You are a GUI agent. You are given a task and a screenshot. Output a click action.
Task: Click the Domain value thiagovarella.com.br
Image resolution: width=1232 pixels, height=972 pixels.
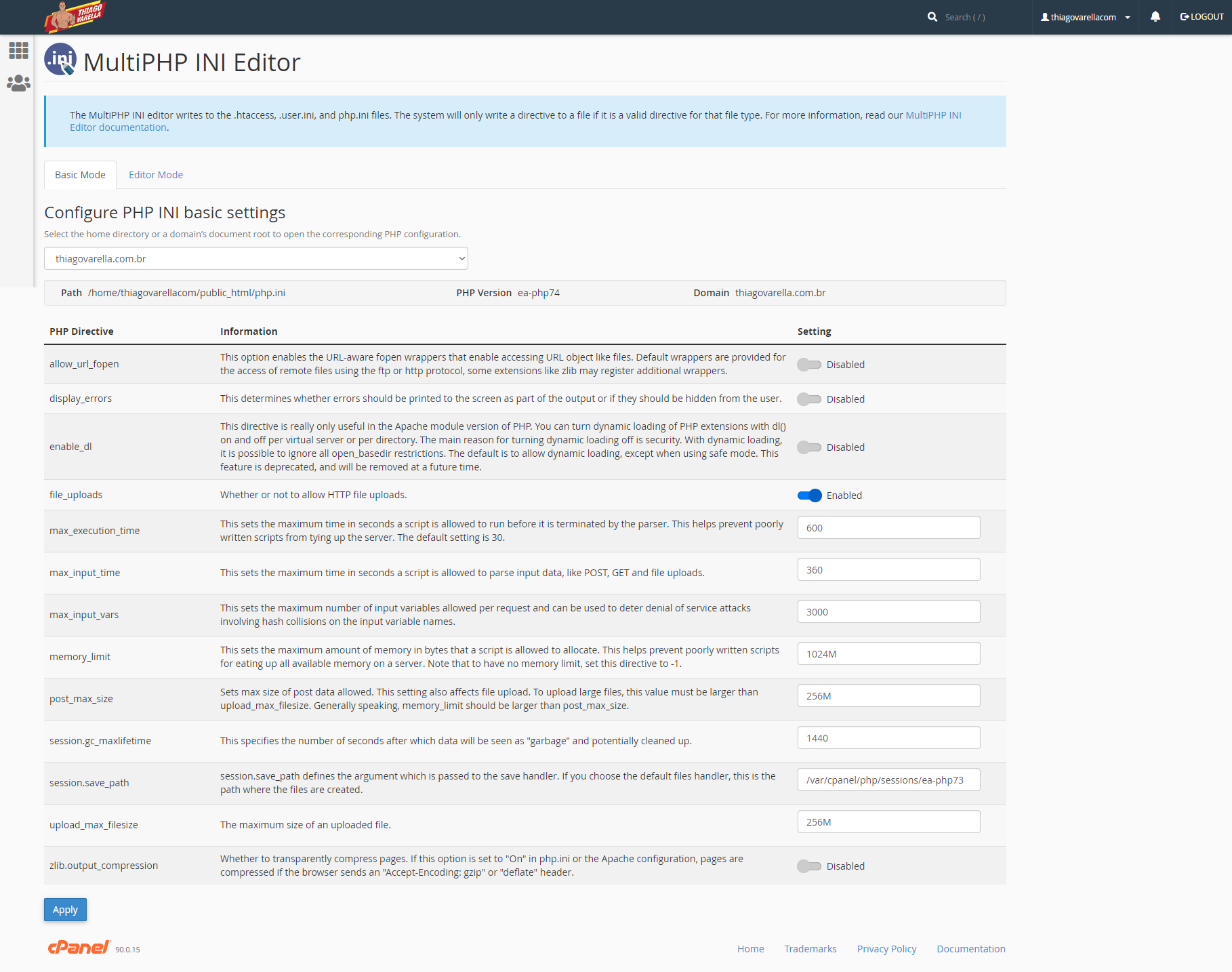click(x=781, y=293)
